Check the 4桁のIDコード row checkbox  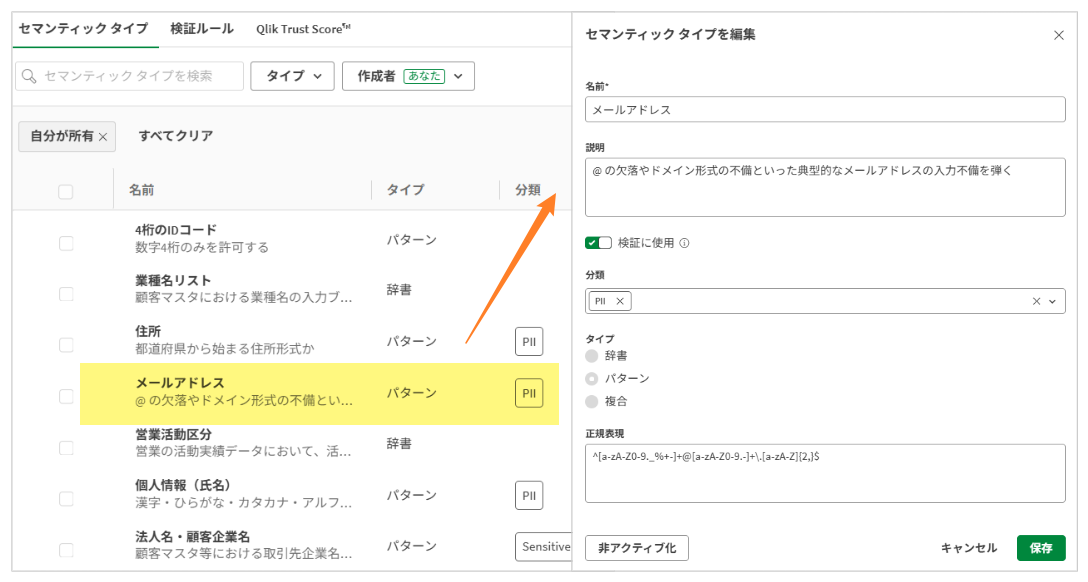click(66, 243)
